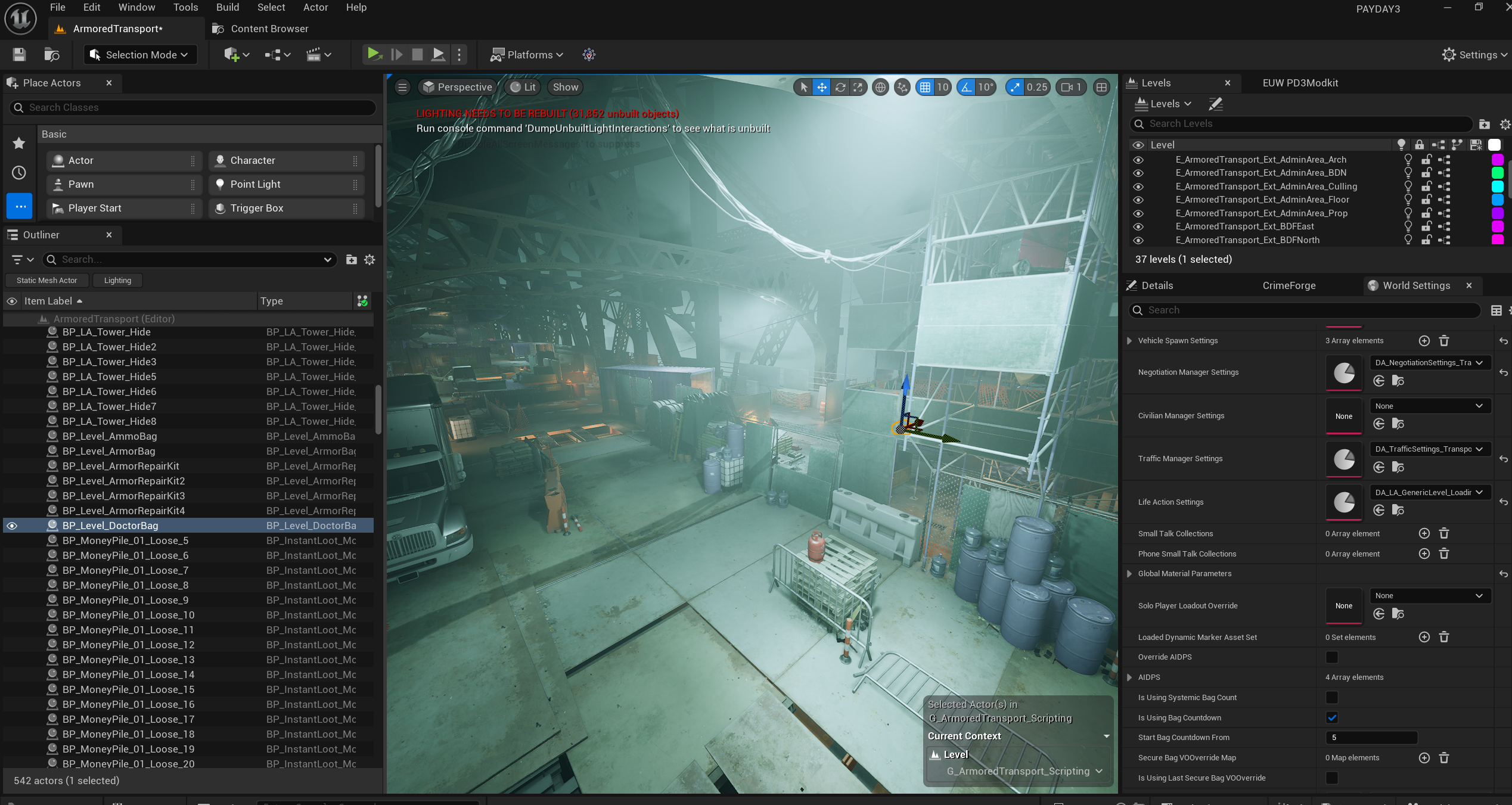This screenshot has height=805, width=1512.
Task: Click the Perspective view button
Action: click(457, 88)
